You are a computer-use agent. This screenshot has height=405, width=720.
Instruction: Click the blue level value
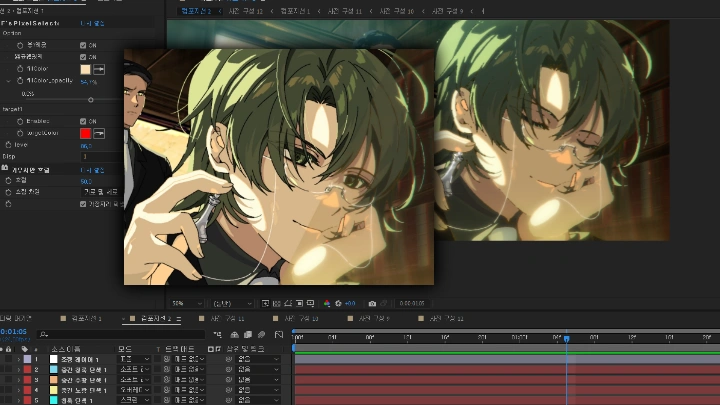[86, 146]
